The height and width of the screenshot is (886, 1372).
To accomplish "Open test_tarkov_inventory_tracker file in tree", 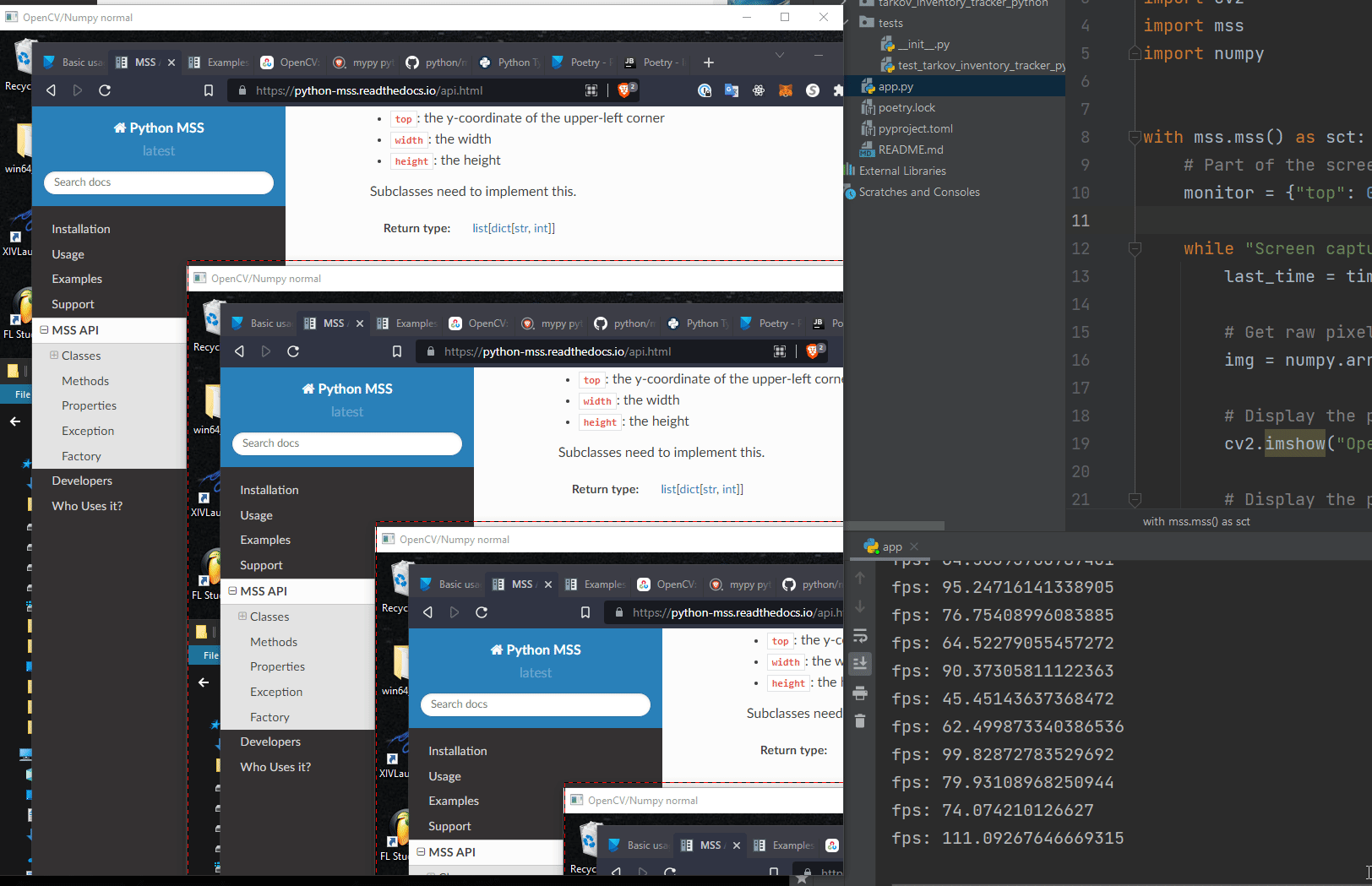I will [980, 65].
